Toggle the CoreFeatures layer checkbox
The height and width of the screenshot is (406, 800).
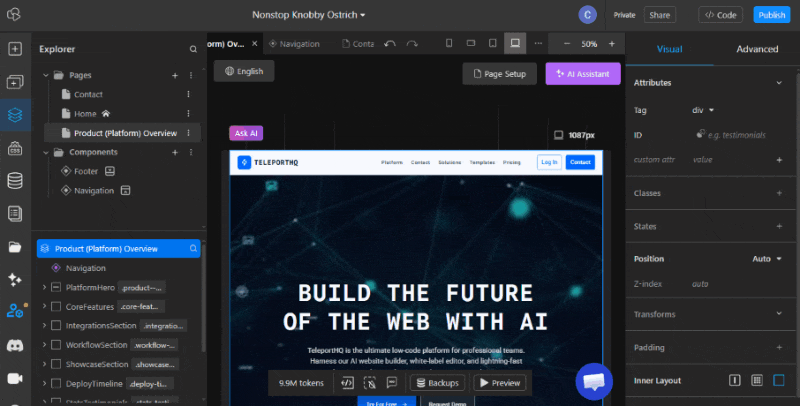[x=56, y=307]
